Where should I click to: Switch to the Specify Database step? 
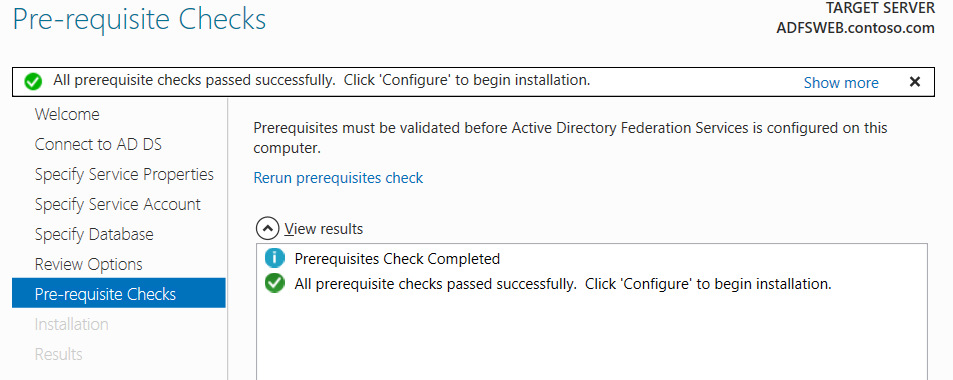click(x=94, y=234)
